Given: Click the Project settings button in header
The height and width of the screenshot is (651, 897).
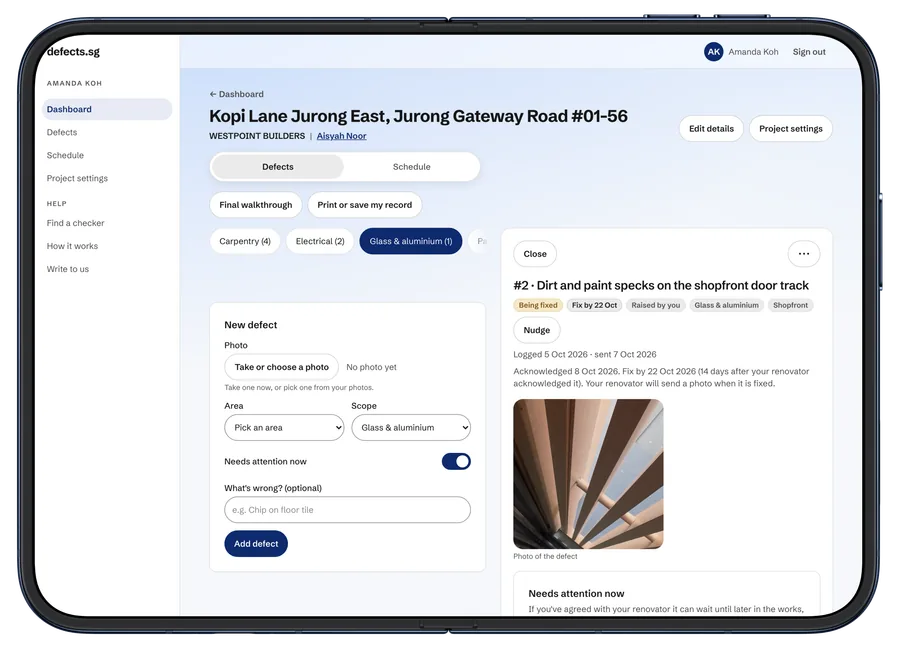Looking at the screenshot, I should pos(791,129).
